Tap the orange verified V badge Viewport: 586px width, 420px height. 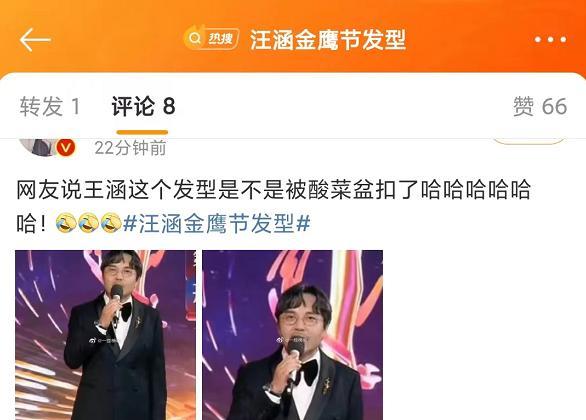(66, 148)
